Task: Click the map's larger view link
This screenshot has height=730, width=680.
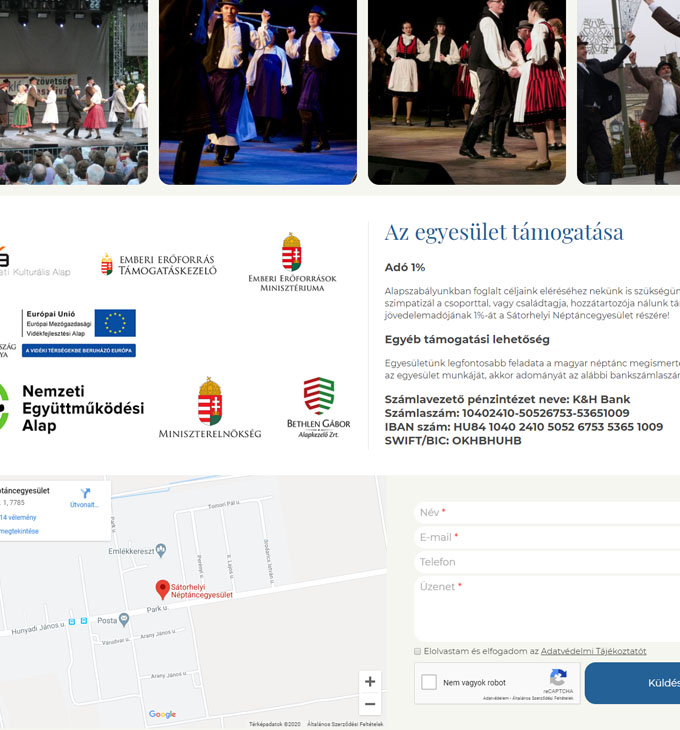Action: point(19,531)
